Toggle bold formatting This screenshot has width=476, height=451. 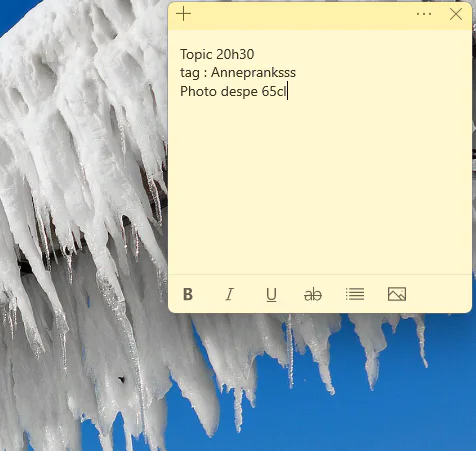coord(188,294)
